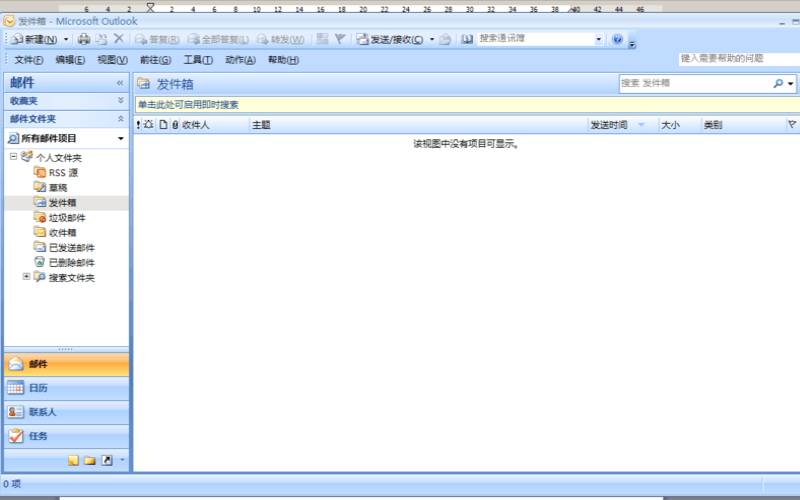Open toolbar options arrow after Help icon
800x500 pixels.
click(632, 43)
